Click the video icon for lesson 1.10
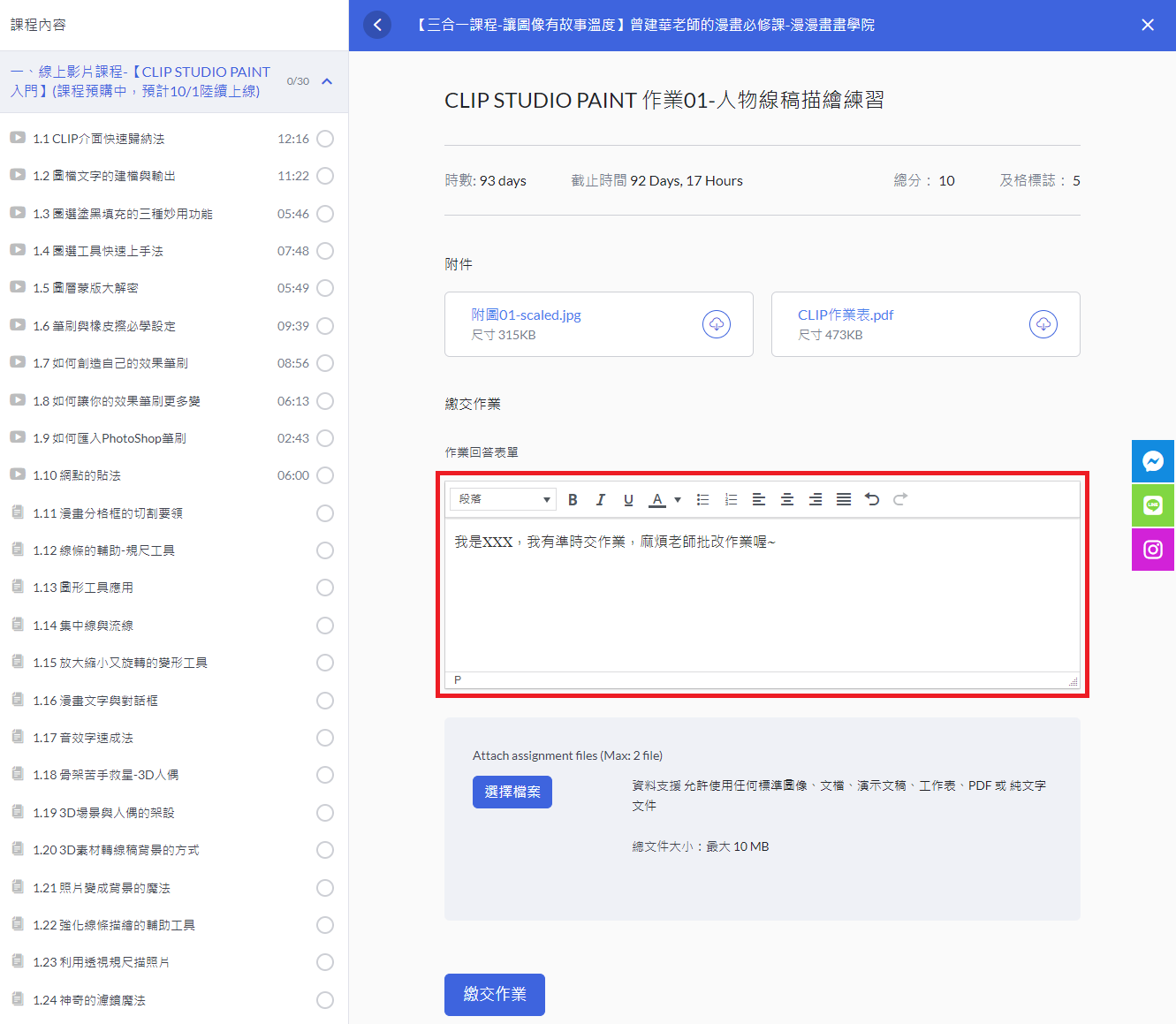Image resolution: width=1176 pixels, height=1024 pixels. (x=18, y=474)
